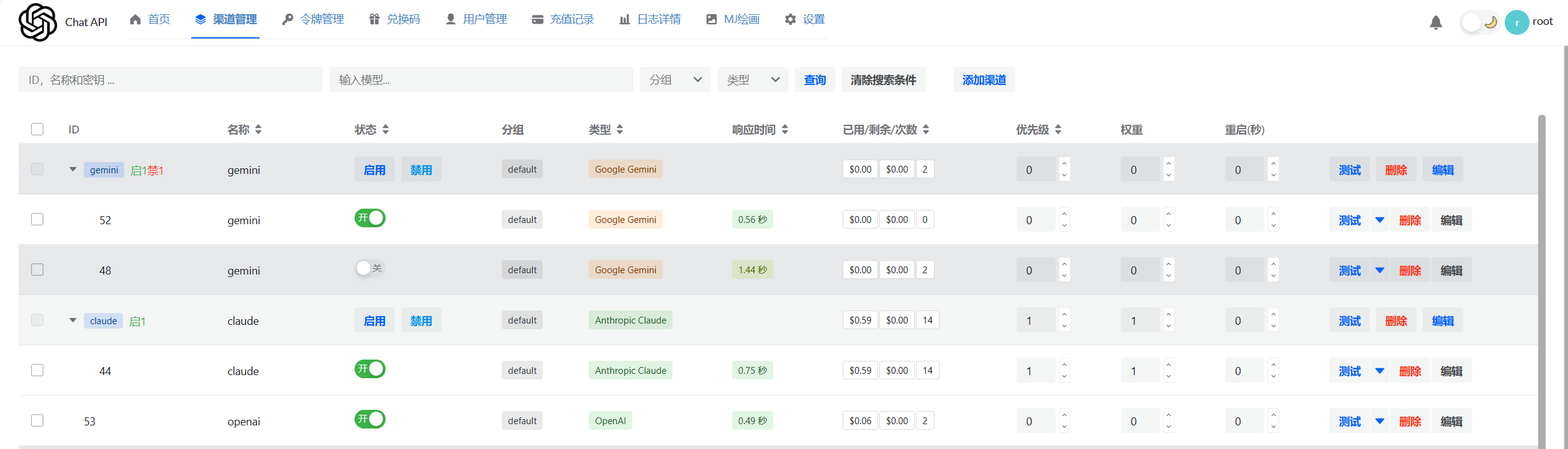This screenshot has width=1568, height=449.
Task: Click the 查询 button
Action: 815,79
